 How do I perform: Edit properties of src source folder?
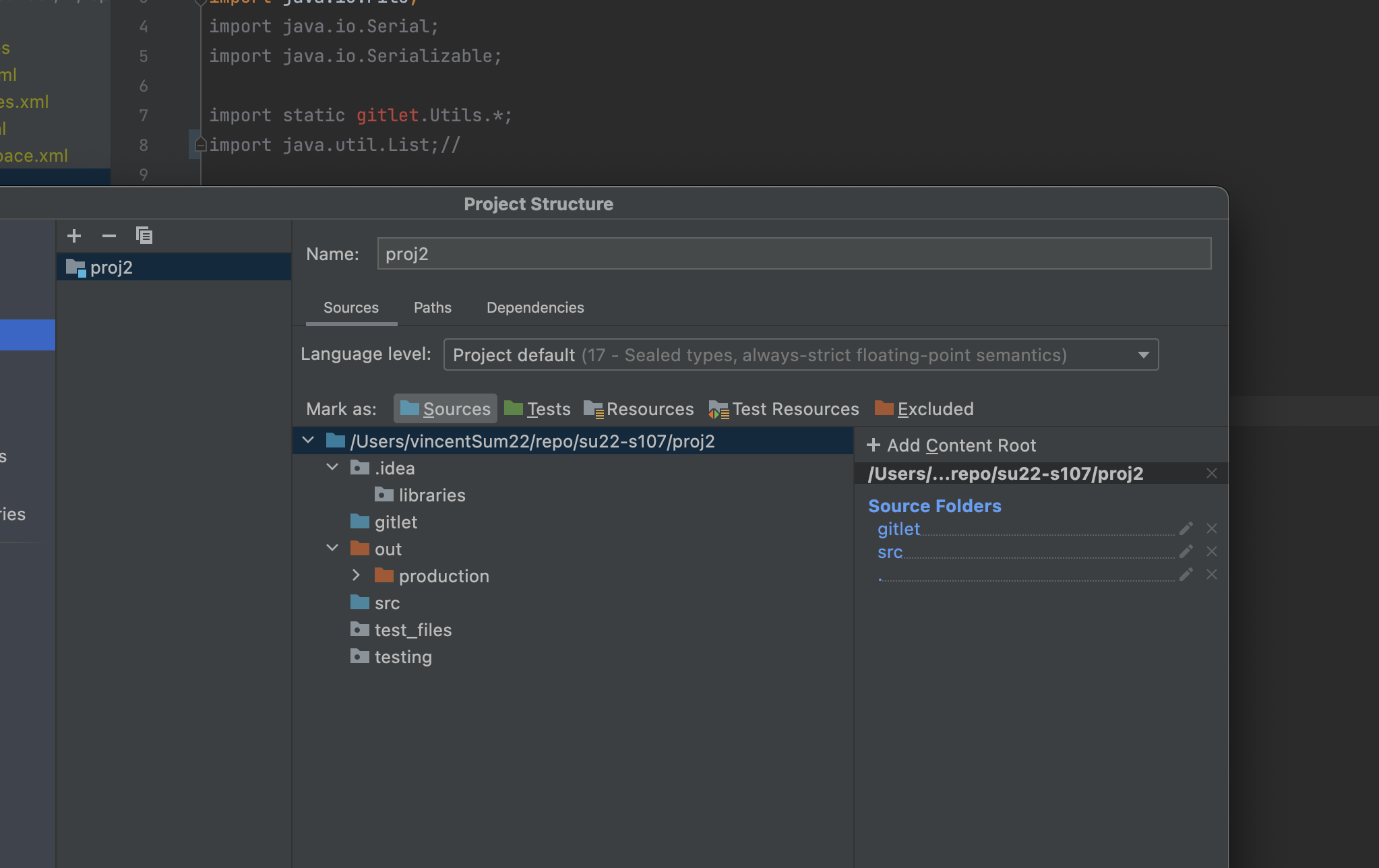(1186, 552)
